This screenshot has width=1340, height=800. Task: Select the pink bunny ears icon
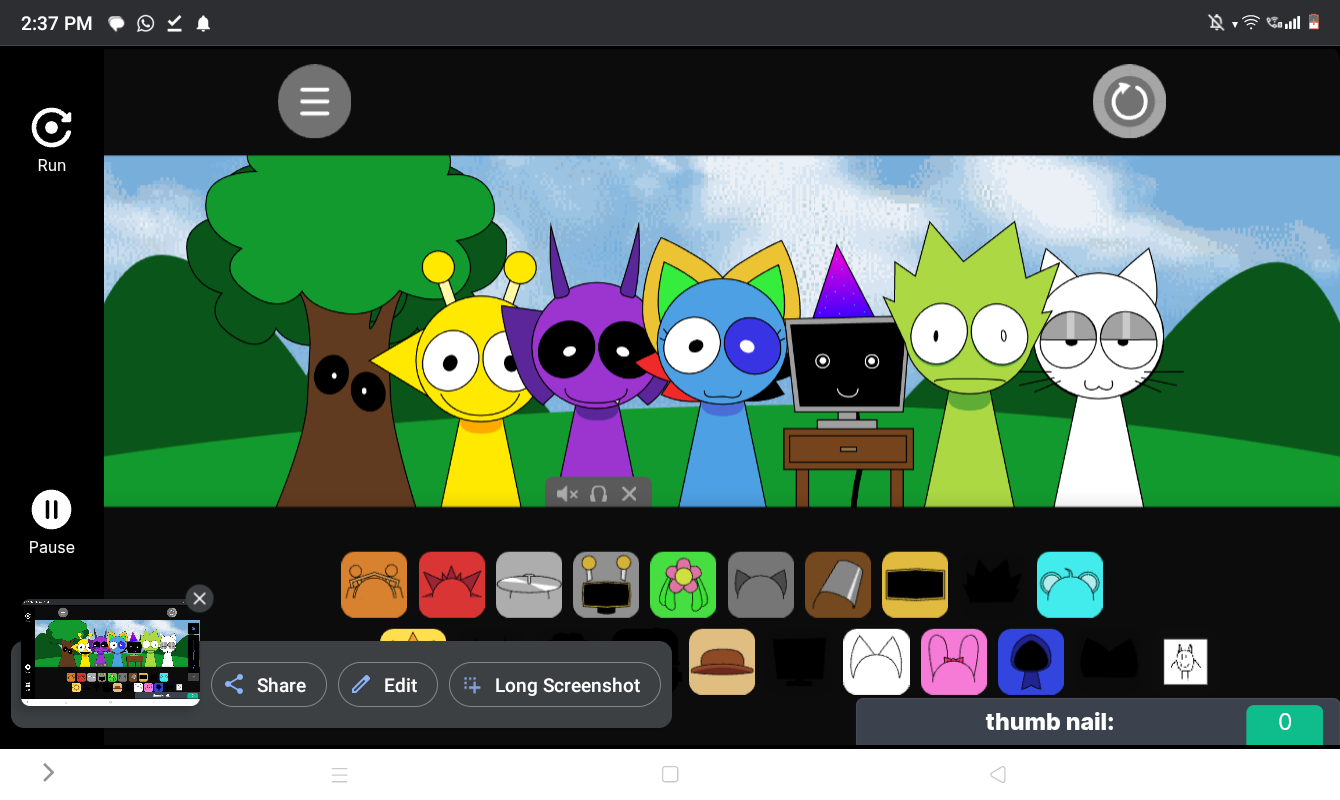pyautogui.click(x=954, y=662)
